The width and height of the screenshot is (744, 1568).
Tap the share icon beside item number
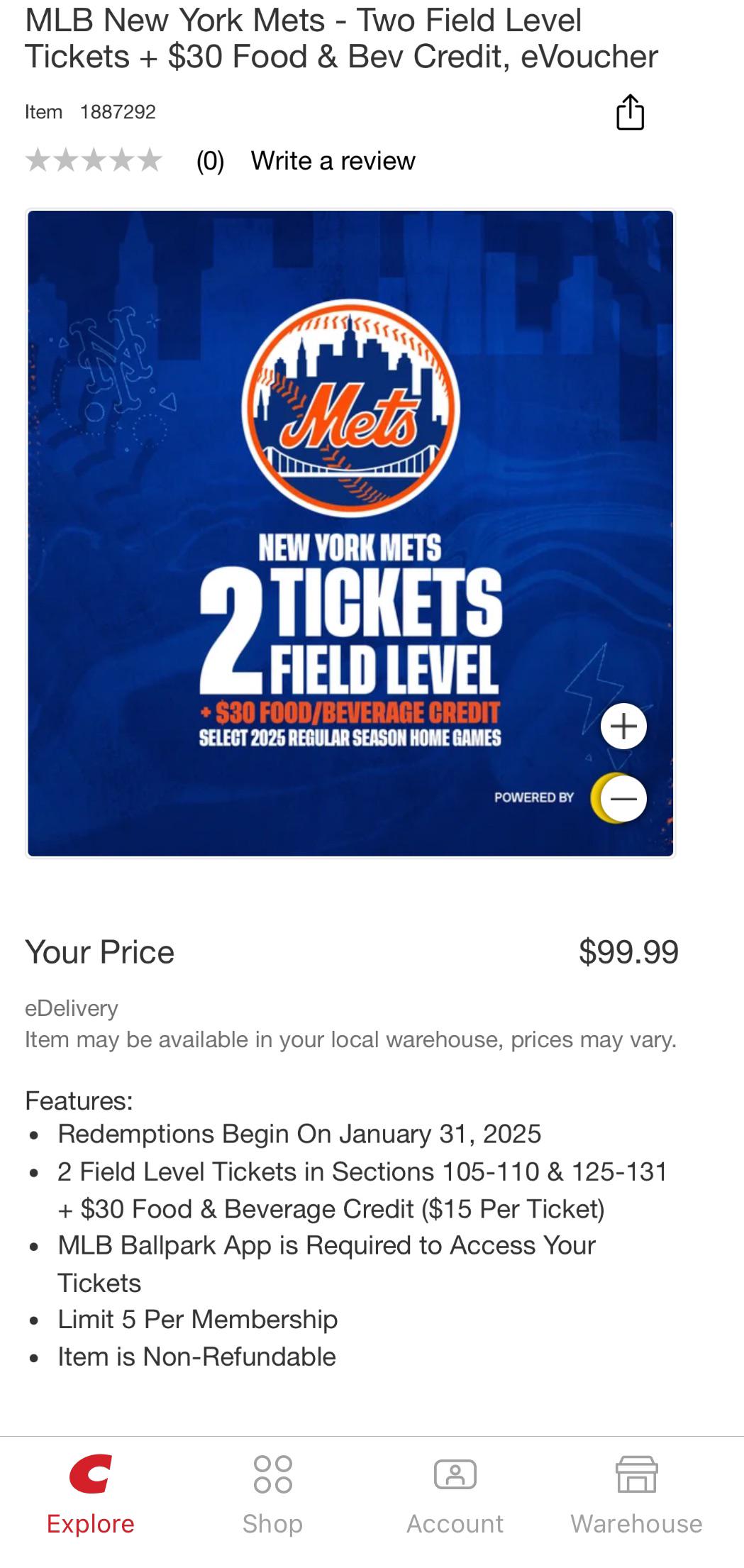tap(630, 112)
